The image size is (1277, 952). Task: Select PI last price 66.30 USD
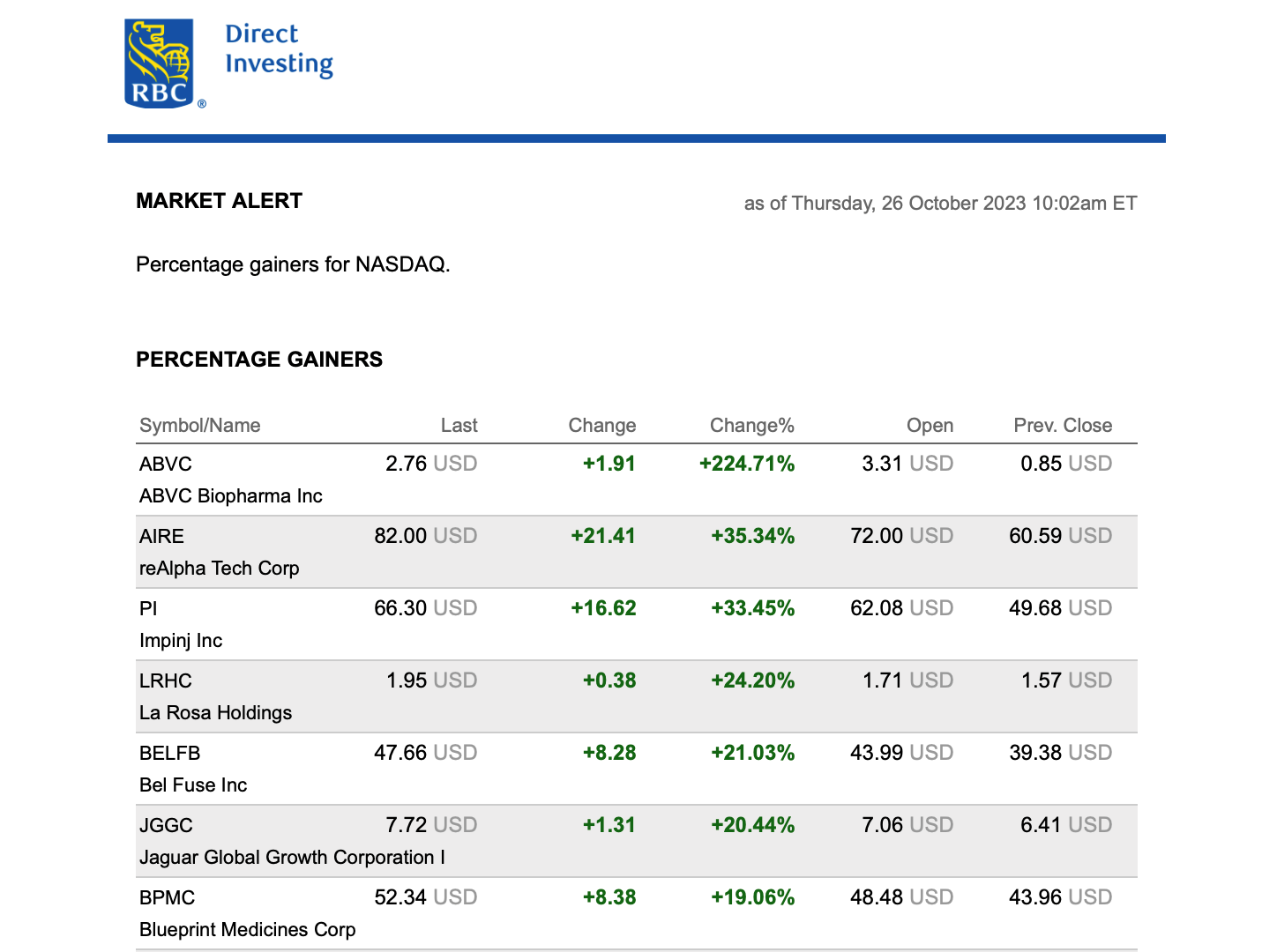(x=426, y=608)
